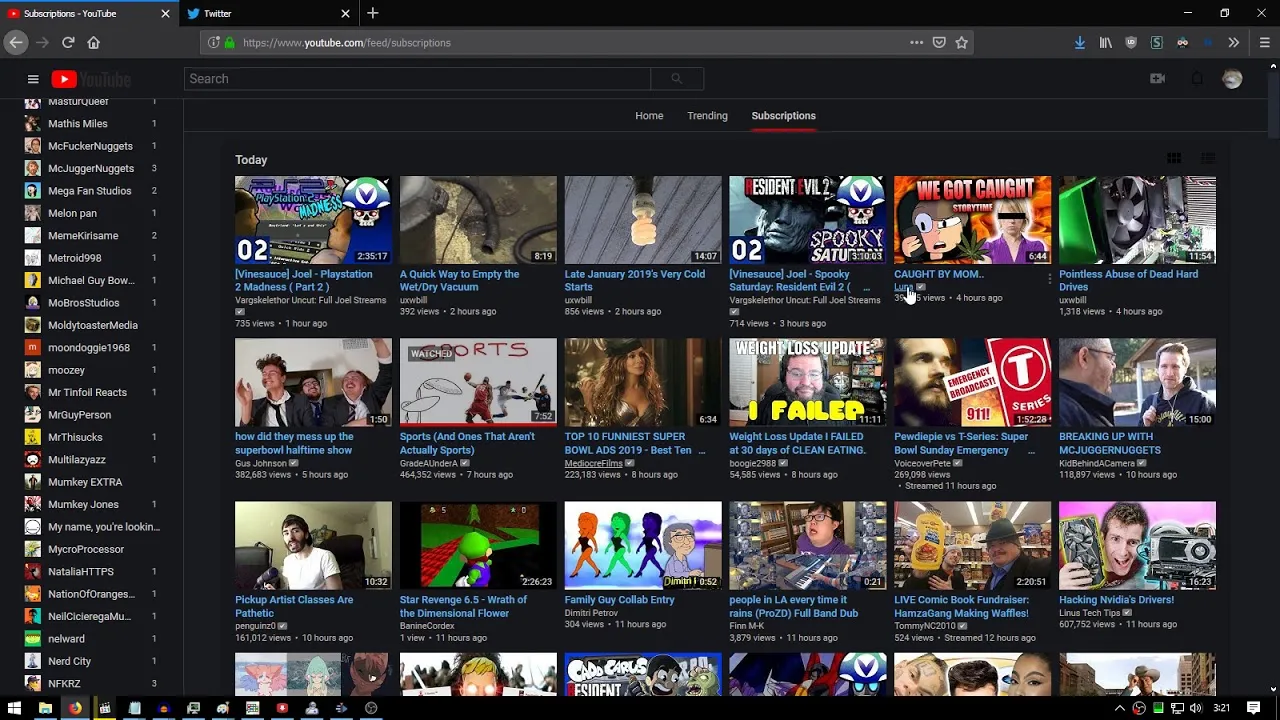This screenshot has width=1280, height=720.
Task: Click into the YouTube search field
Action: point(417,79)
